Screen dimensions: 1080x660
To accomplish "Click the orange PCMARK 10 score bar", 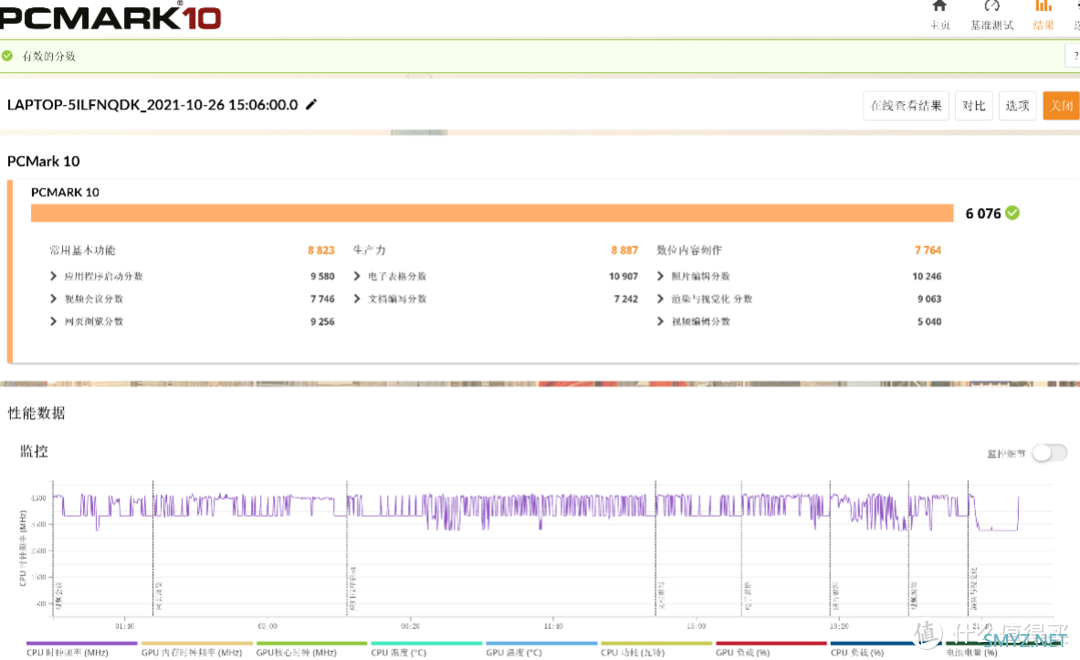I will click(x=492, y=213).
